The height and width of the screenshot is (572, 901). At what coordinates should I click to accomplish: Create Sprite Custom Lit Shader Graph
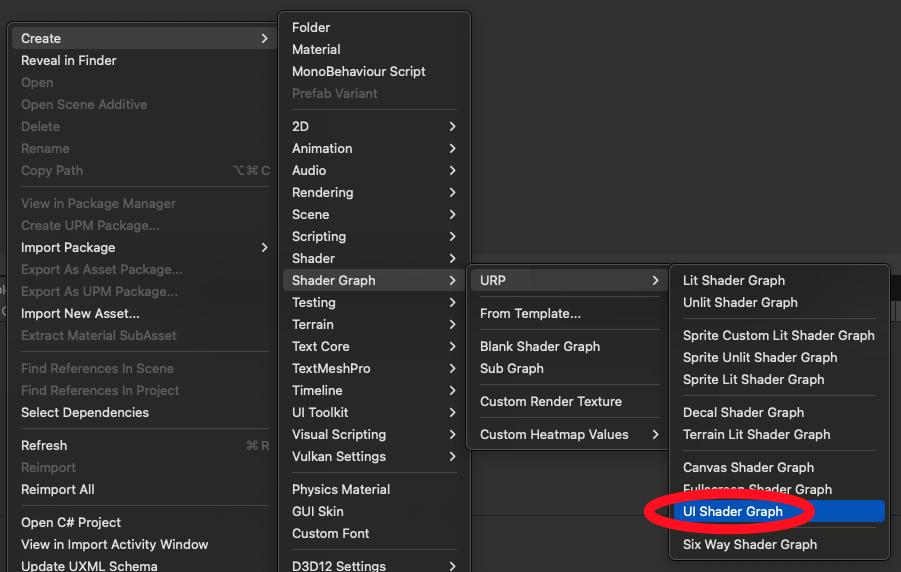point(779,336)
